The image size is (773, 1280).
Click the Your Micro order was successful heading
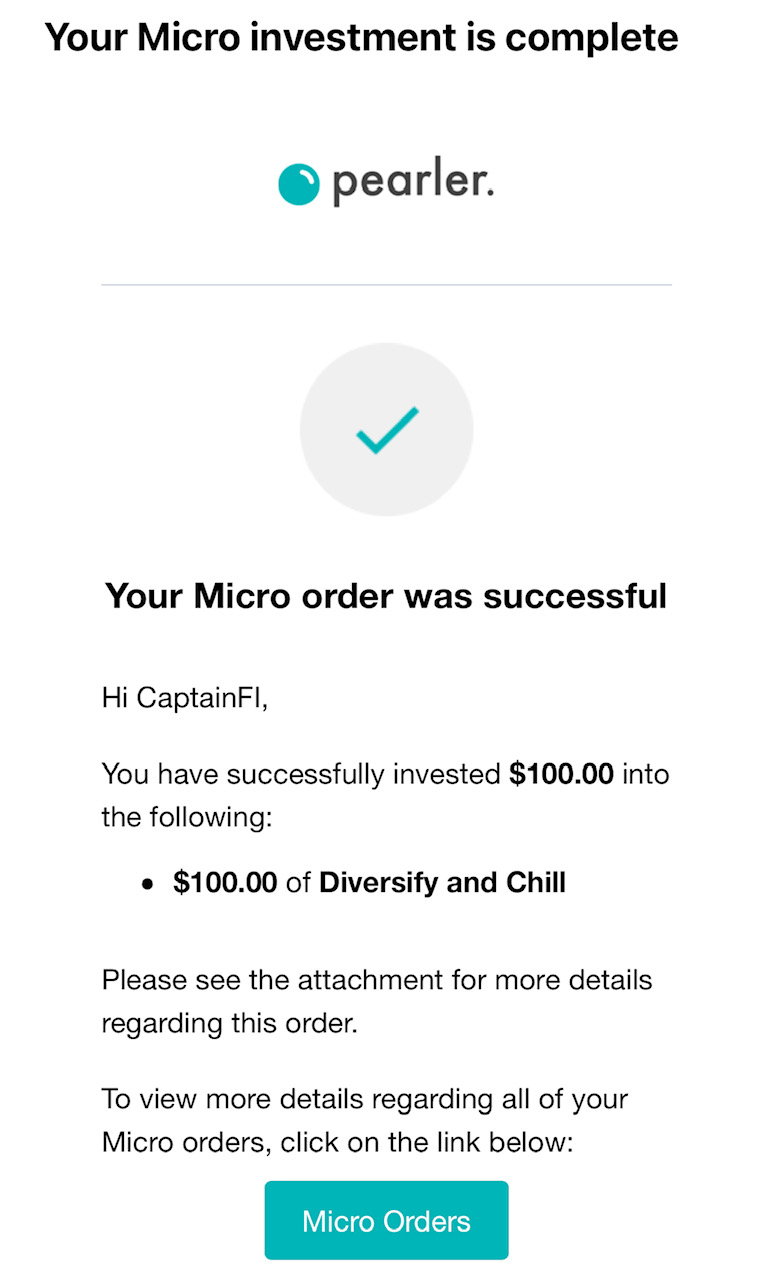pos(386,595)
